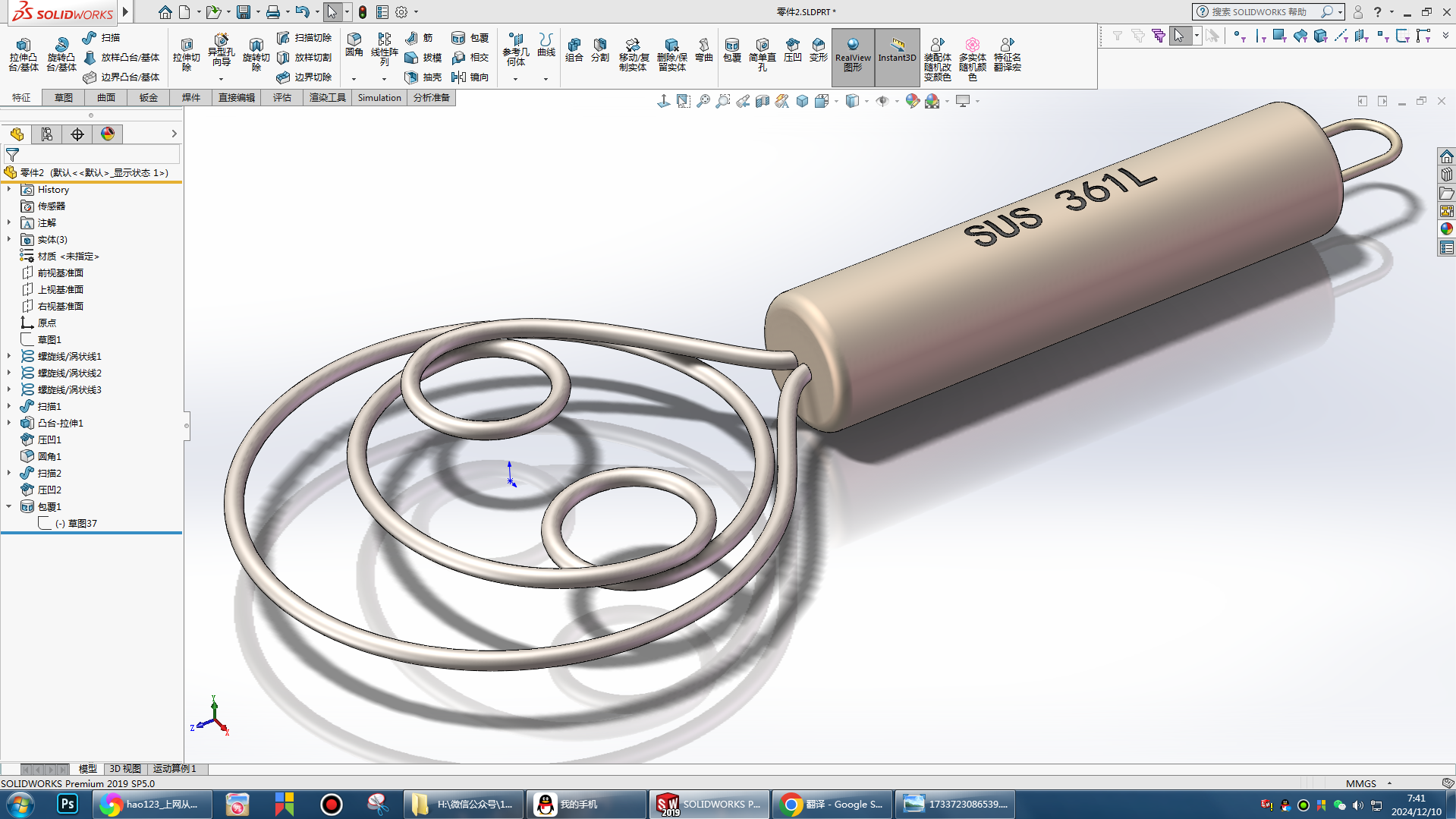Viewport: 1456px width, 819px height.
Task: Toggle the Filter Edges selection filter
Action: pyautogui.click(x=1259, y=36)
